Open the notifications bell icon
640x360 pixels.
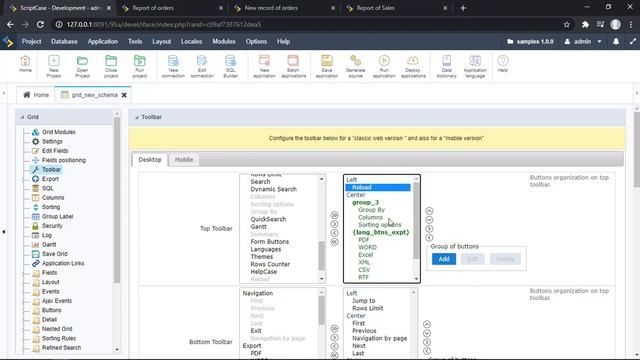pyautogui.click(x=616, y=41)
